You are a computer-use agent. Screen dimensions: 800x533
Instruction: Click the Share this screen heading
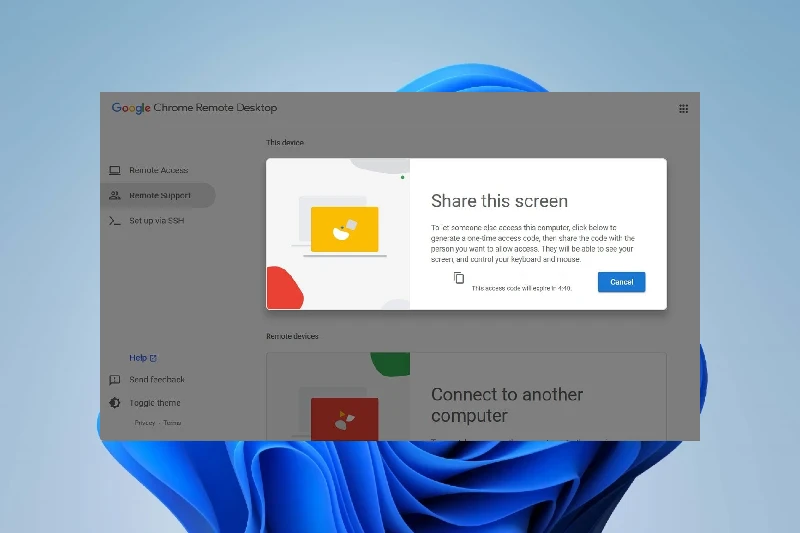(499, 201)
